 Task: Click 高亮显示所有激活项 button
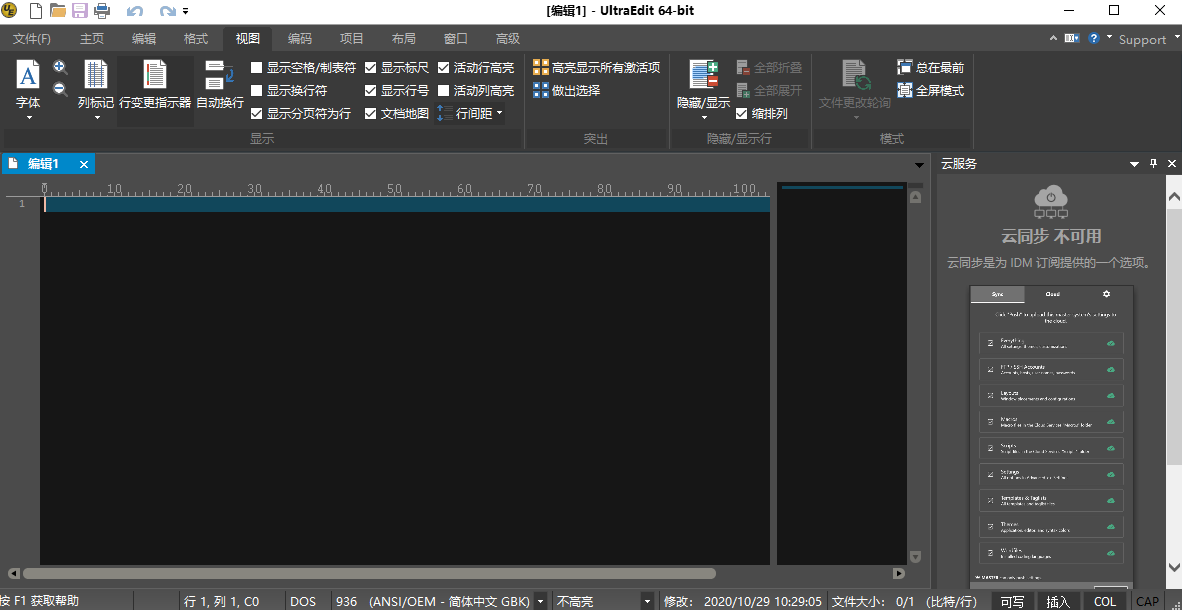(596, 68)
